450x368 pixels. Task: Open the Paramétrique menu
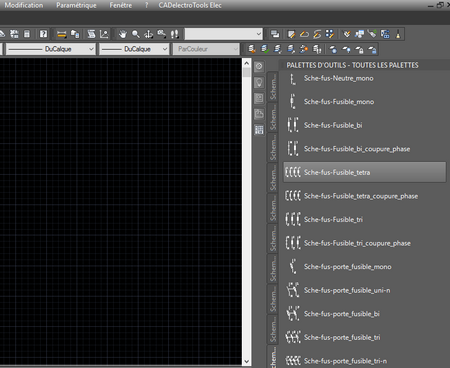click(x=76, y=5)
